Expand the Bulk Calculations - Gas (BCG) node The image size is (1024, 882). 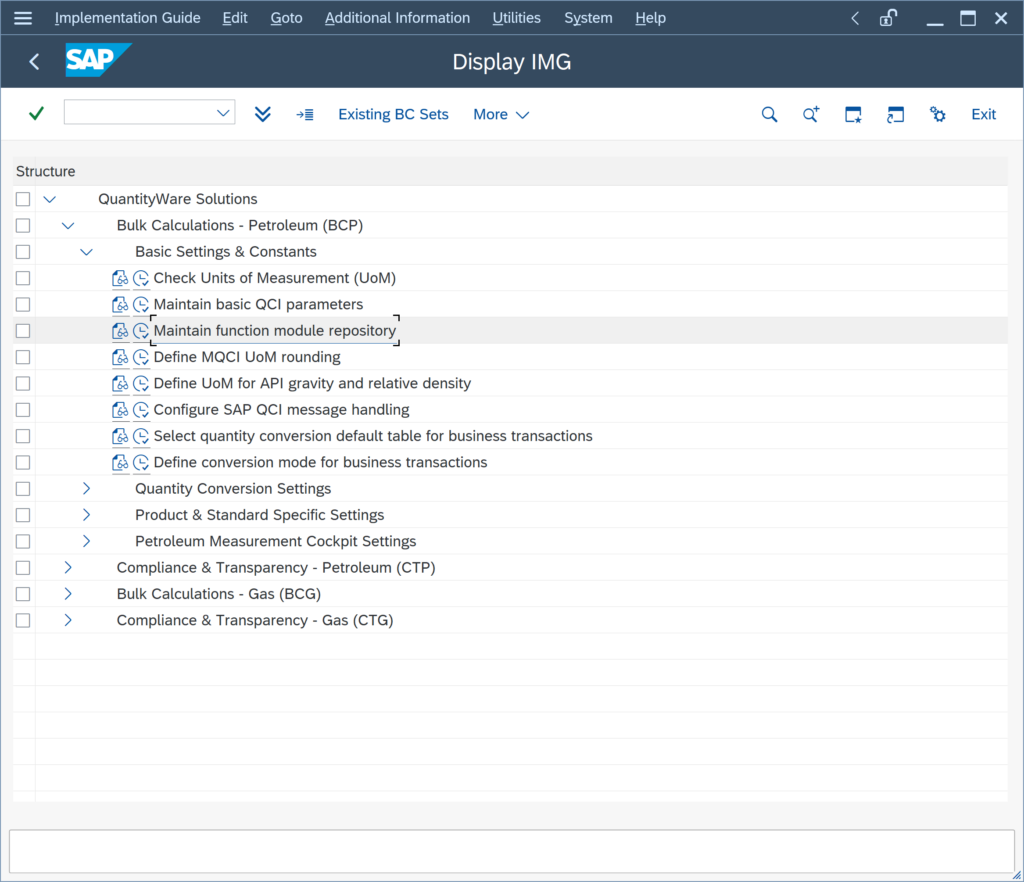(68, 593)
